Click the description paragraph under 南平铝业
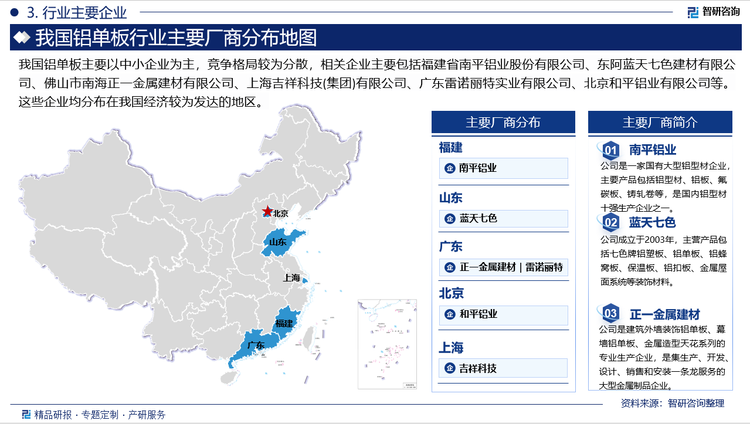 (664, 187)
